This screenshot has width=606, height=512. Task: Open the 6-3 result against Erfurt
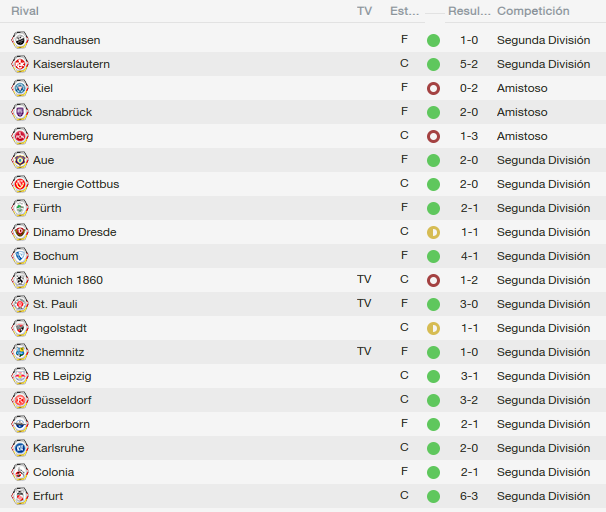click(x=469, y=496)
